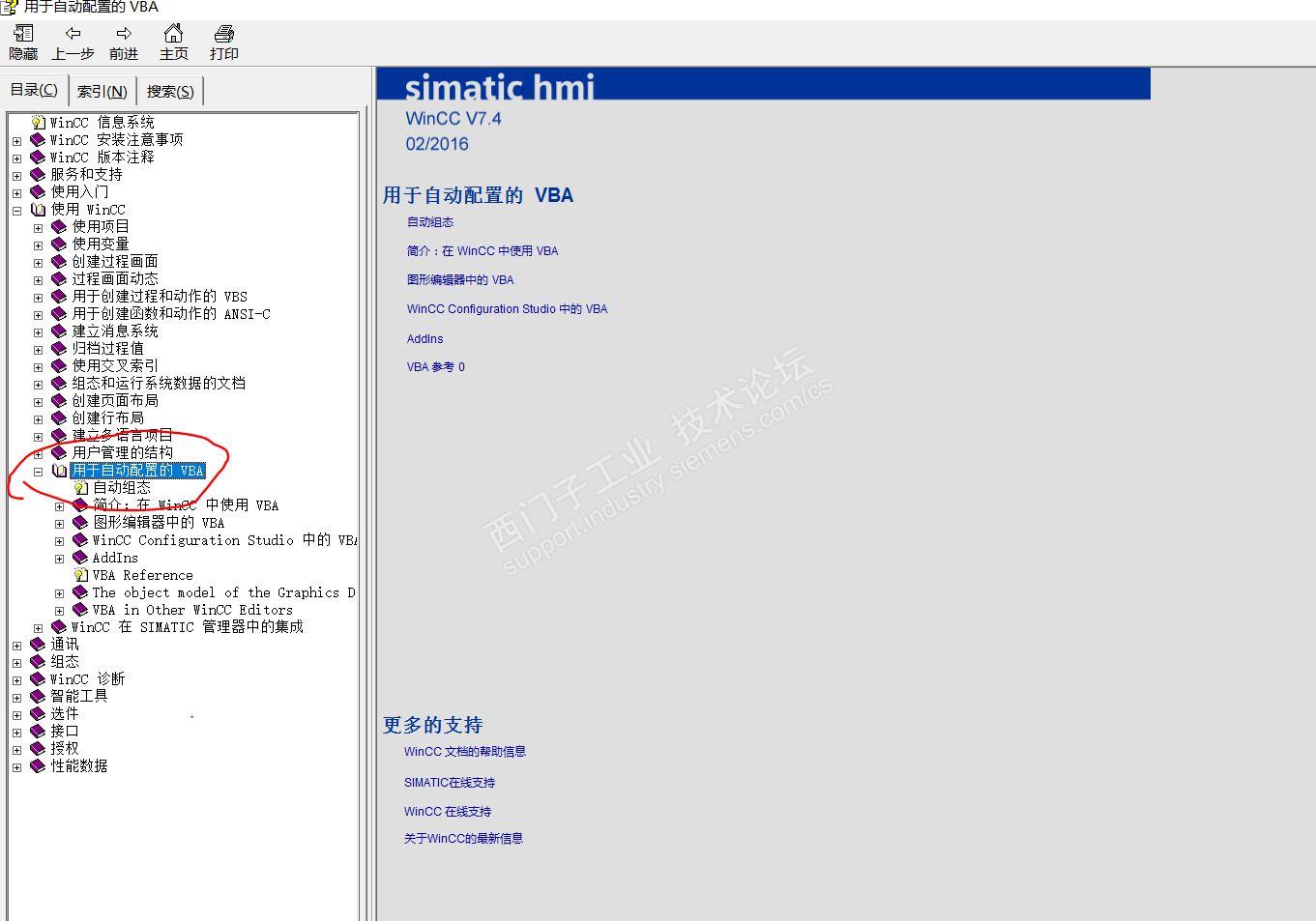Click the book icon beside 性能数据
The width and height of the screenshot is (1316, 921).
click(38, 766)
